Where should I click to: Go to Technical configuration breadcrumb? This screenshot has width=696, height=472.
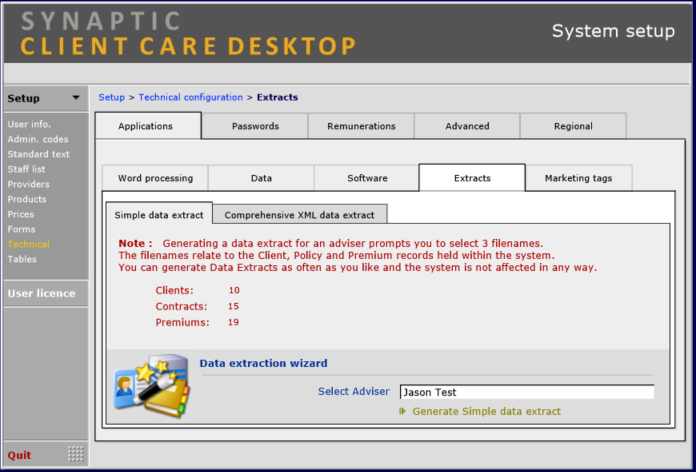pos(190,97)
